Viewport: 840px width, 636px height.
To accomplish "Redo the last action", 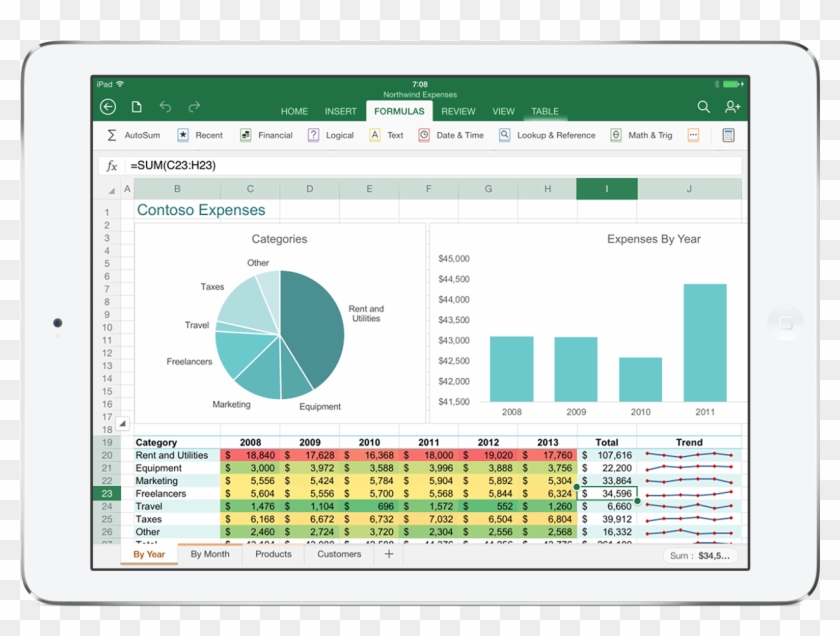I will click(x=194, y=107).
